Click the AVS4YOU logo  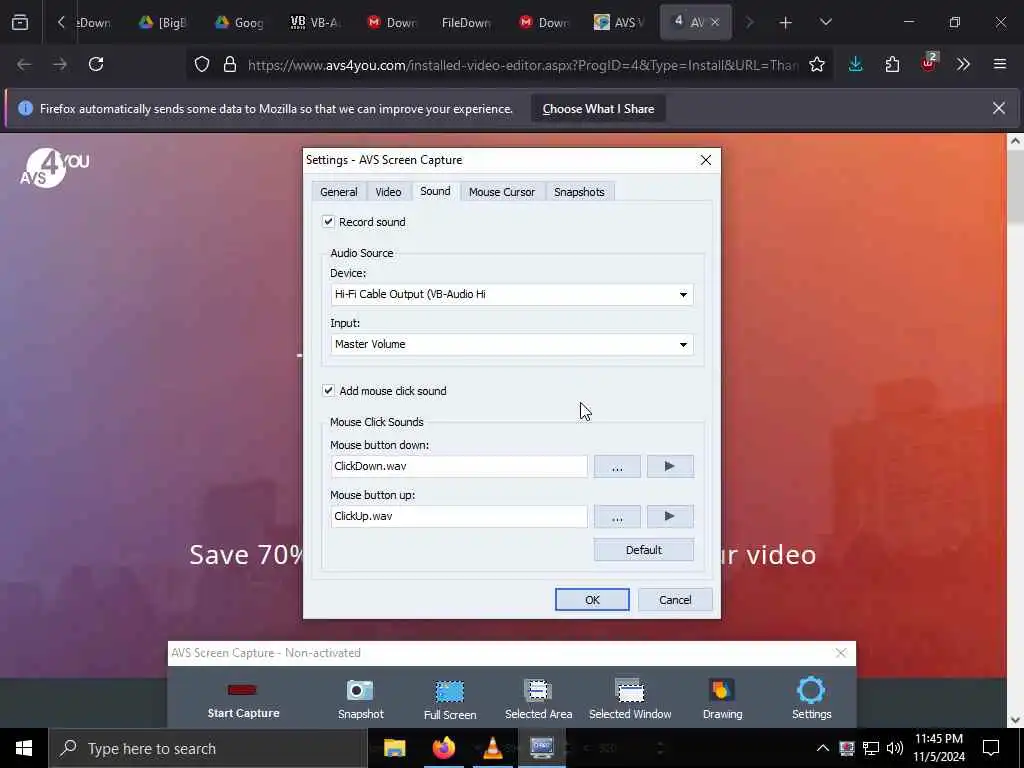coord(54,168)
